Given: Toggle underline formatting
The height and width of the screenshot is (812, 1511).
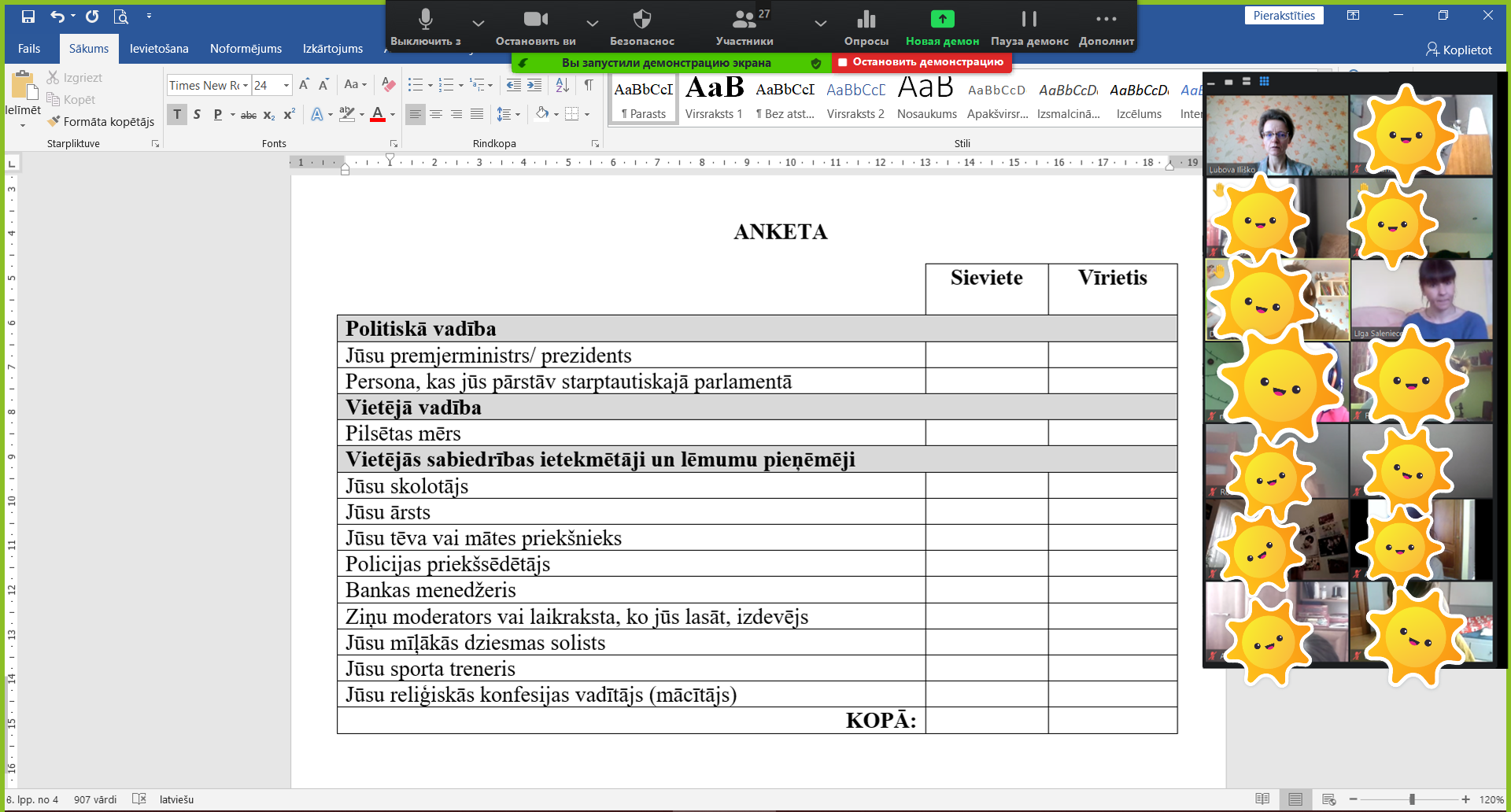Looking at the screenshot, I should [x=217, y=114].
